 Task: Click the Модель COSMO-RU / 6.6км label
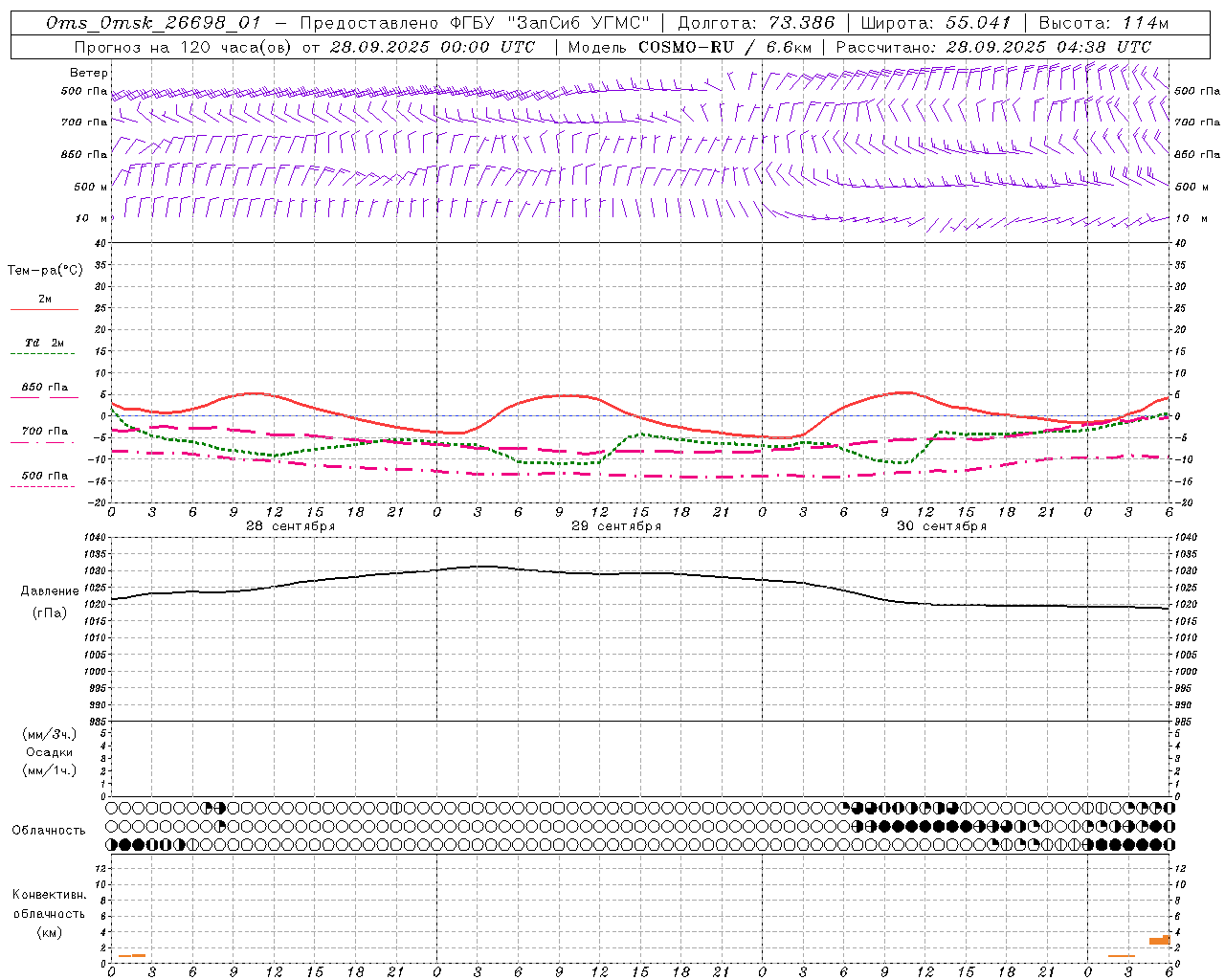[689, 47]
